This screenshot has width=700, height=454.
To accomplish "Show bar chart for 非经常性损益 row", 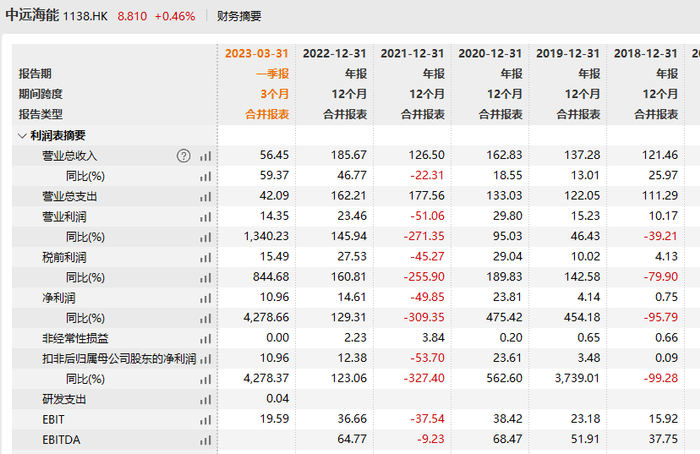I will click(205, 339).
